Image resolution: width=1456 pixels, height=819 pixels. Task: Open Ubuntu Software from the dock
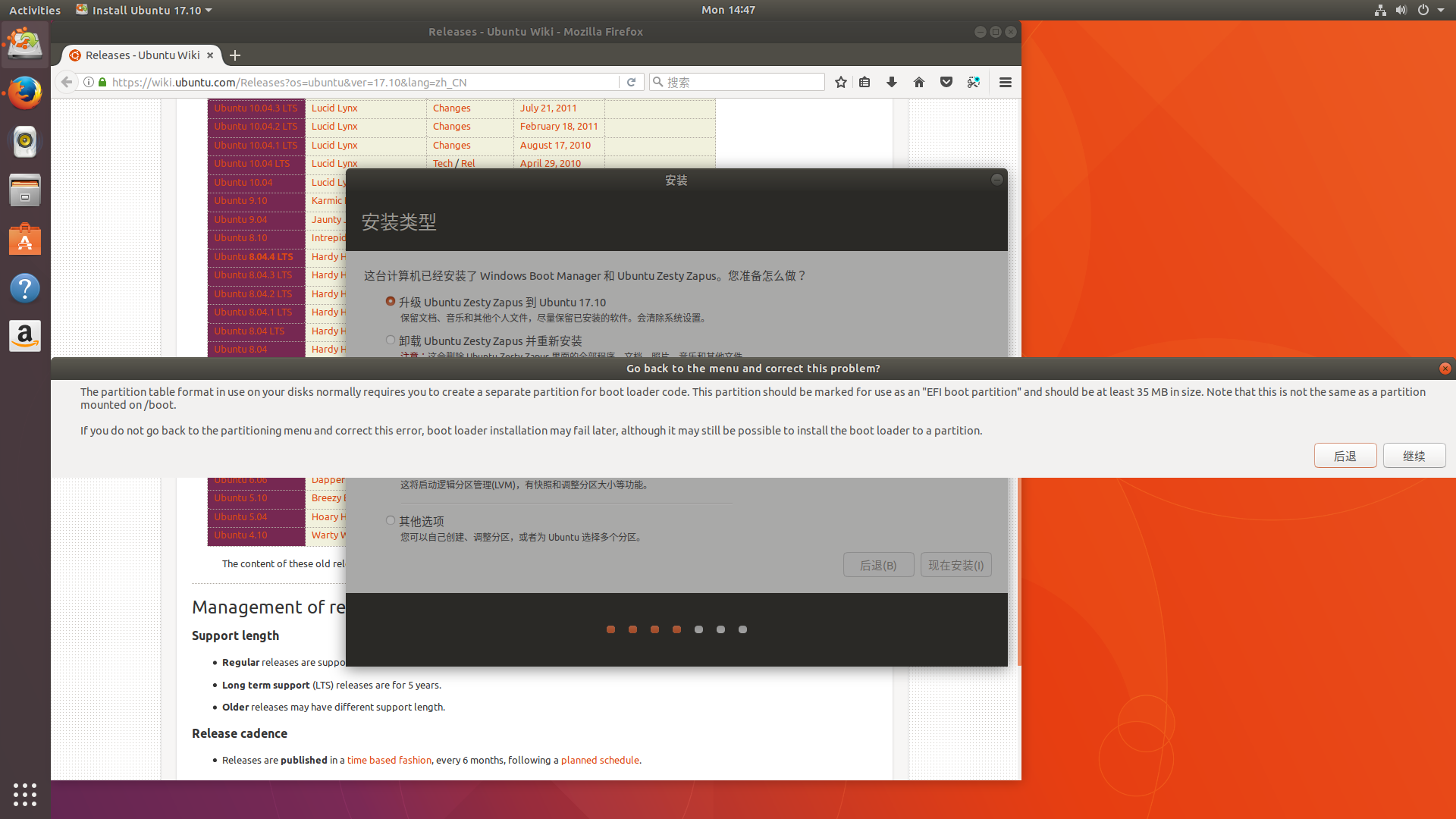click(x=25, y=240)
